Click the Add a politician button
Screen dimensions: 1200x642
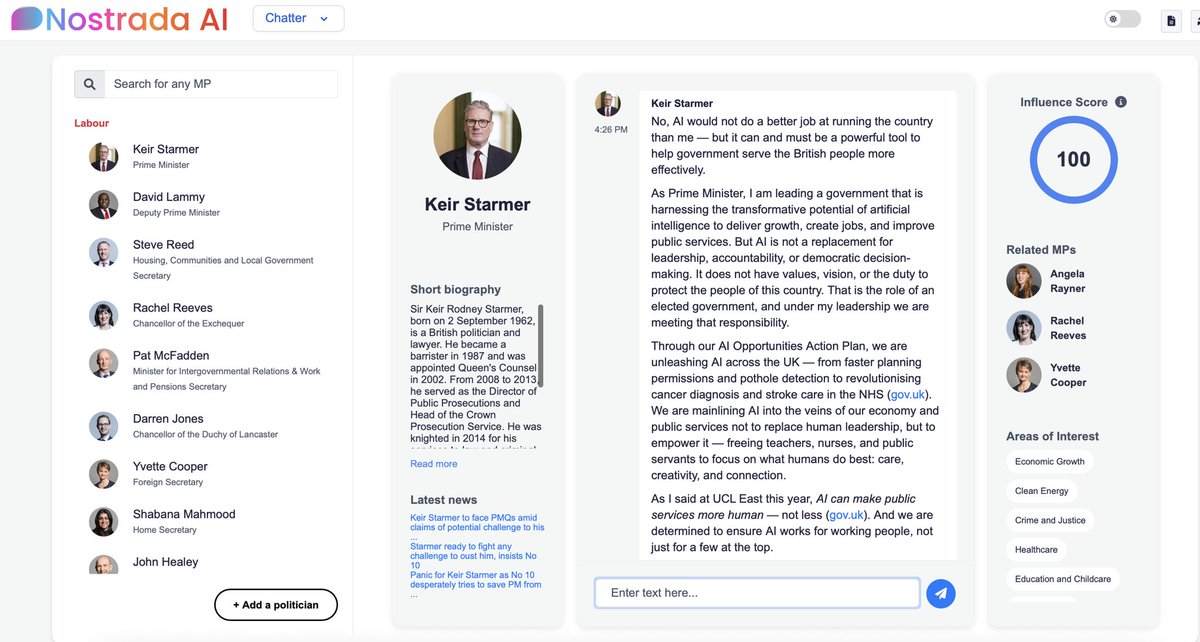point(276,605)
